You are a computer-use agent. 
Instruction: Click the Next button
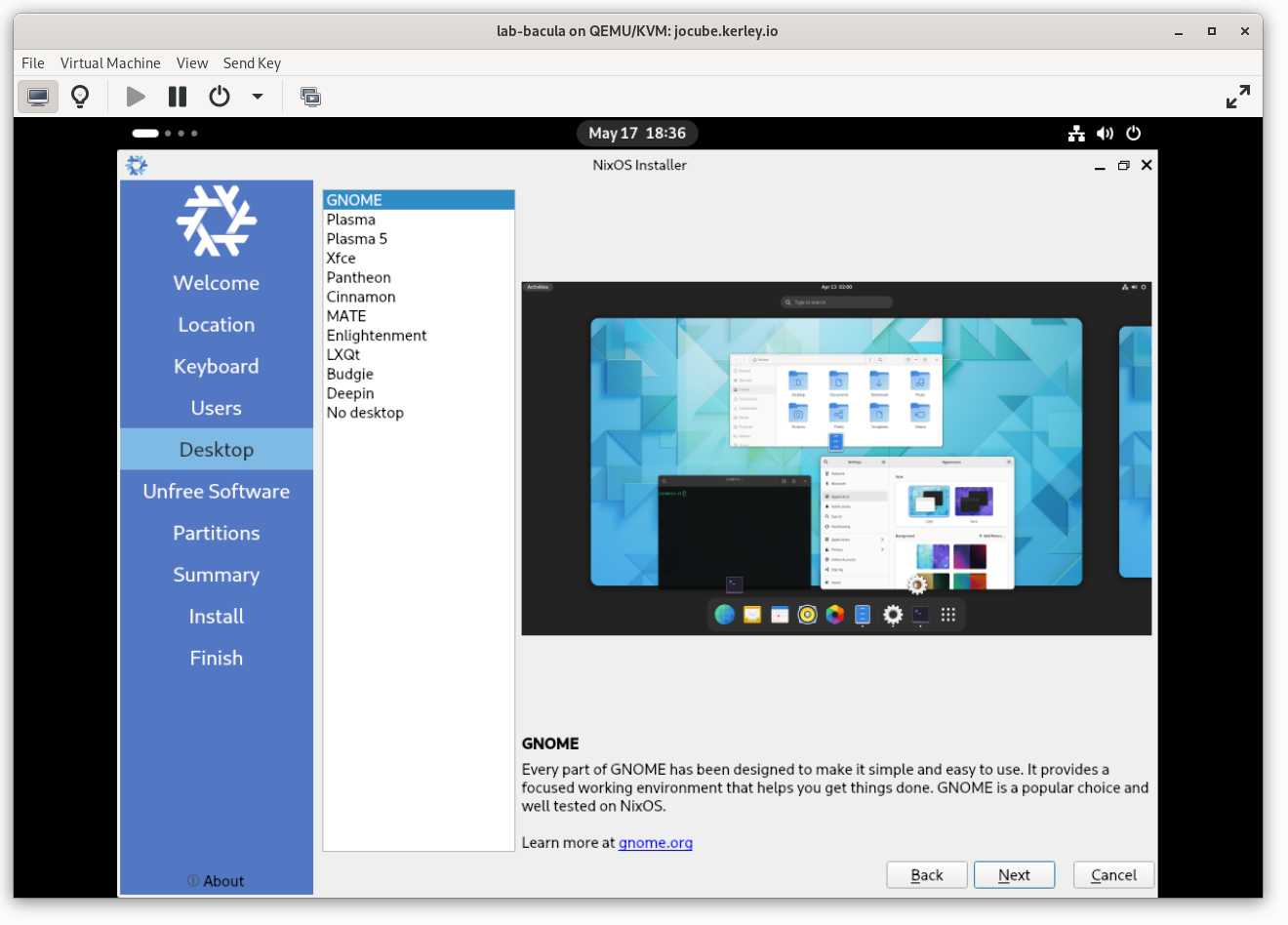(1015, 875)
